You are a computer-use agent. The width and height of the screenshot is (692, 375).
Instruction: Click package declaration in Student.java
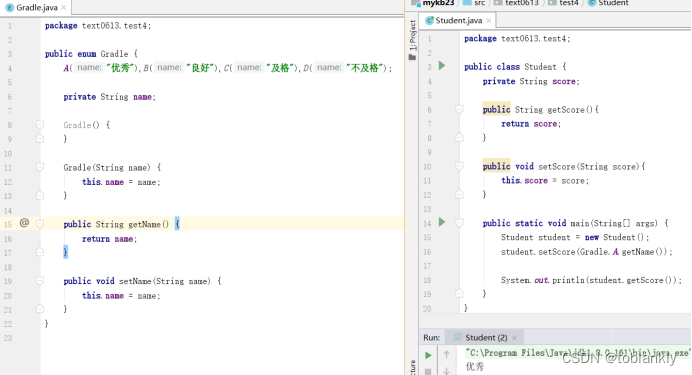517,39
